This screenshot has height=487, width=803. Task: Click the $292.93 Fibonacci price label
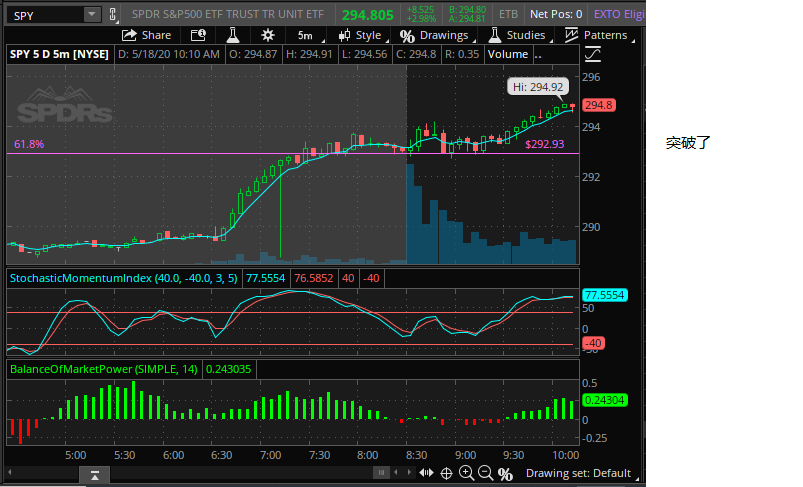tap(544, 144)
